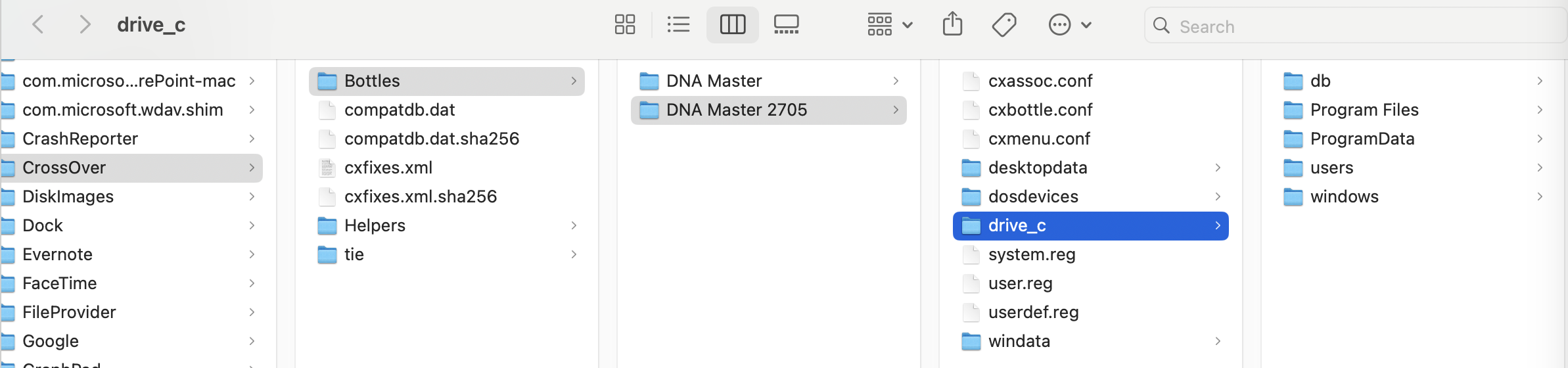
Task: Open the windows folder
Action: click(x=1344, y=196)
